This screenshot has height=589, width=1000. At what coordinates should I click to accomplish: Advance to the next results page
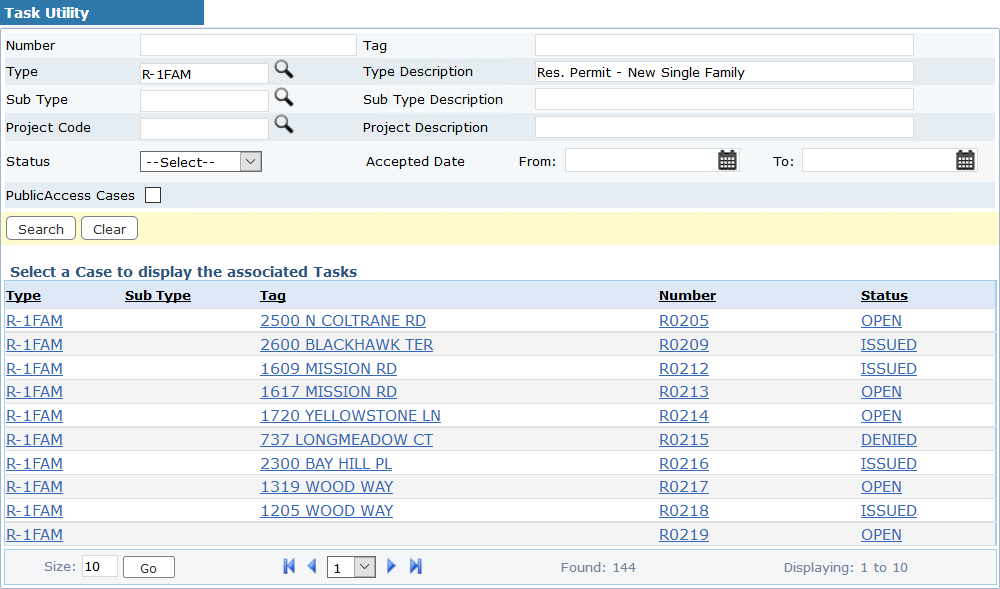coord(391,567)
